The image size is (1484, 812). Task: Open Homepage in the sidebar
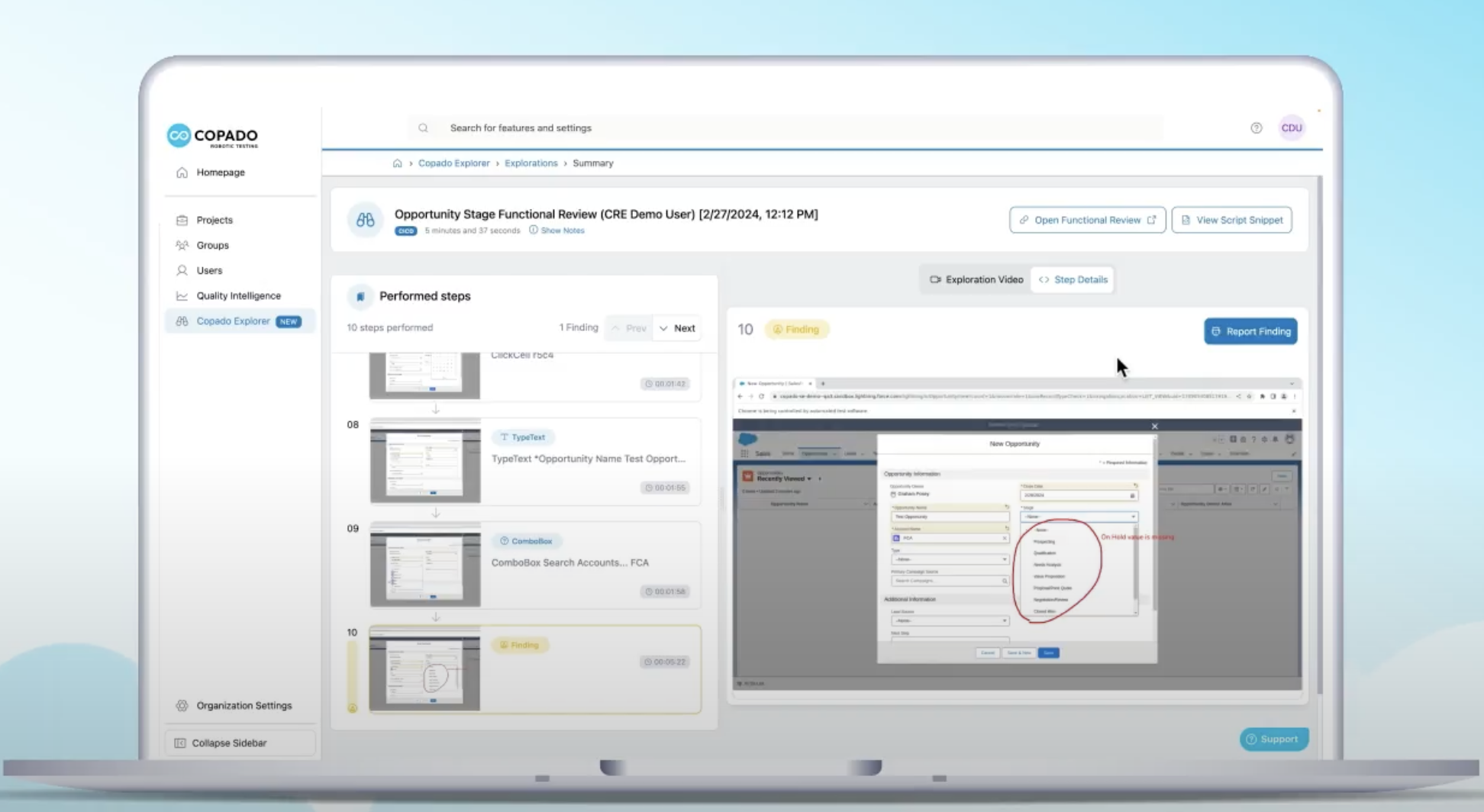(x=221, y=172)
